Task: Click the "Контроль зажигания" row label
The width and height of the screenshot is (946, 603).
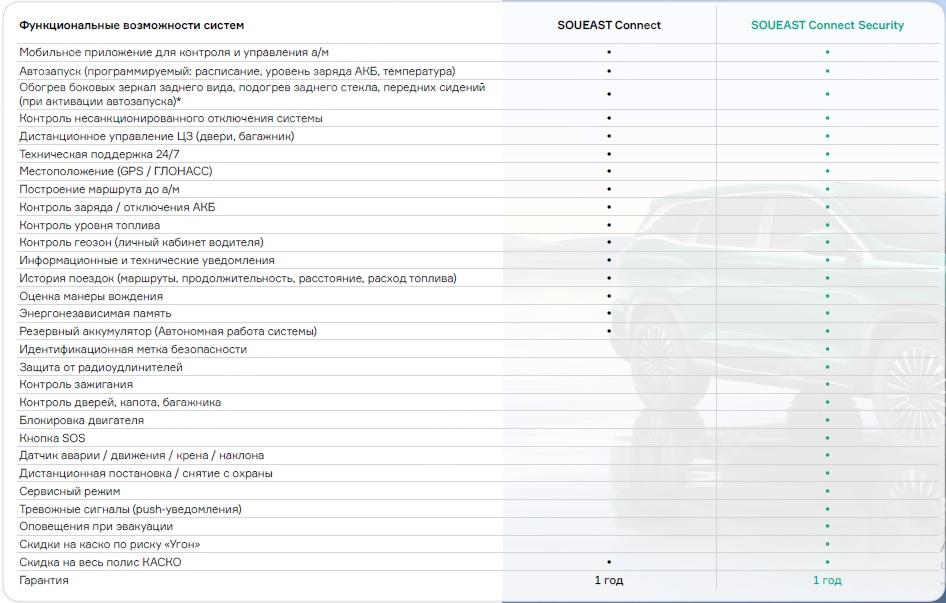Action: point(76,385)
